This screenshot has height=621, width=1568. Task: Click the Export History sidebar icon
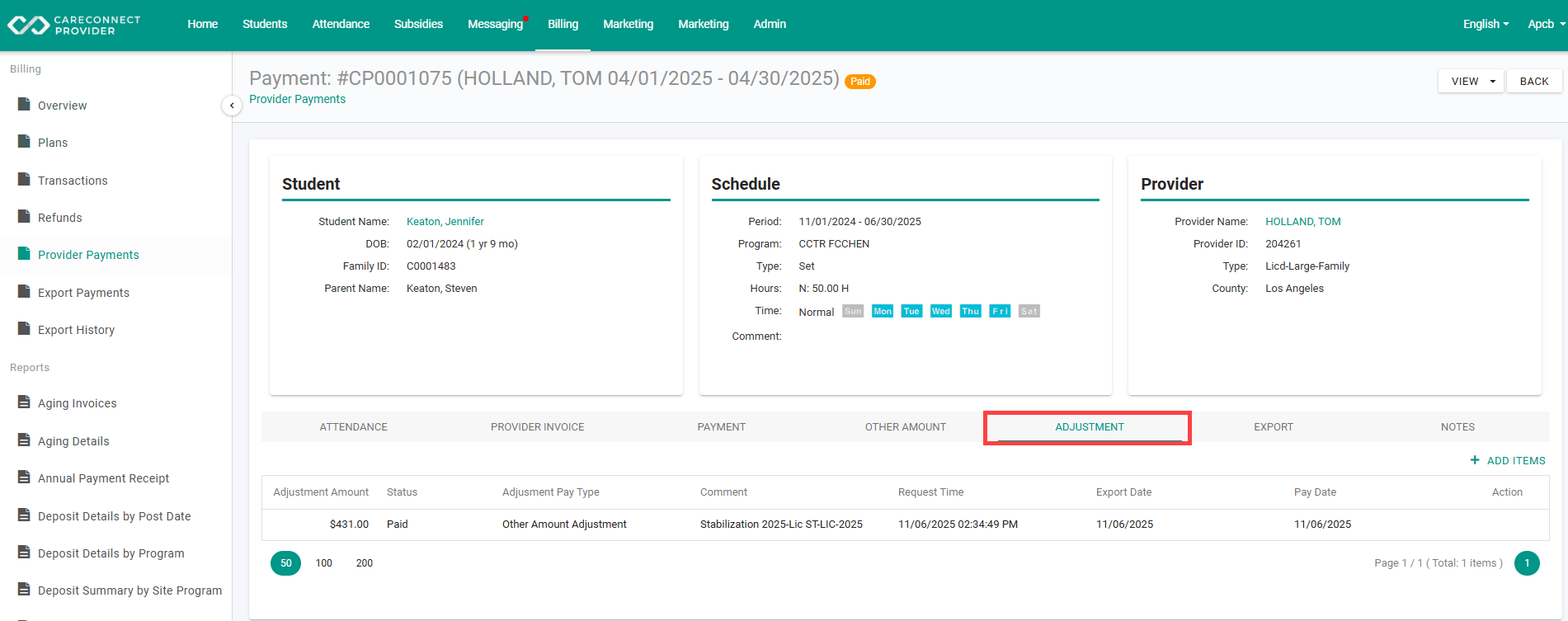[x=24, y=329]
